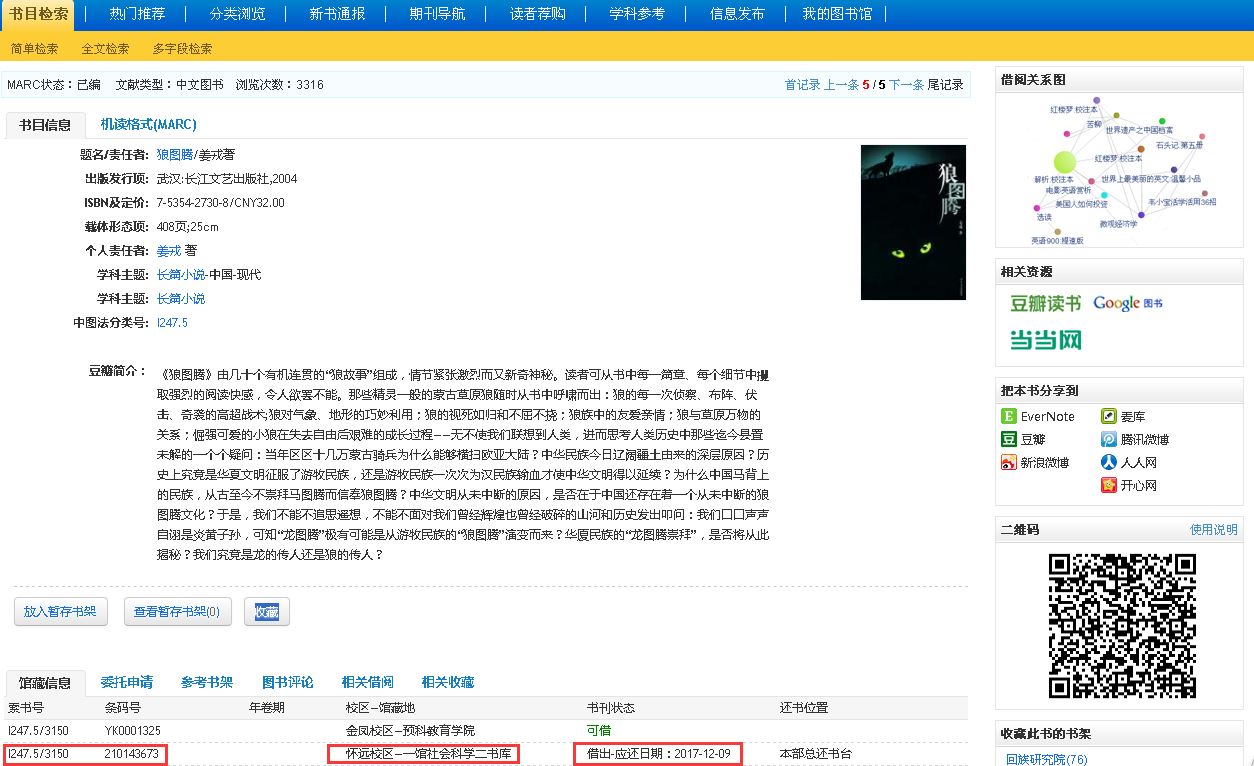Share the book to 新浪微博
The width and height of the screenshot is (1254, 766).
click(x=1035, y=462)
